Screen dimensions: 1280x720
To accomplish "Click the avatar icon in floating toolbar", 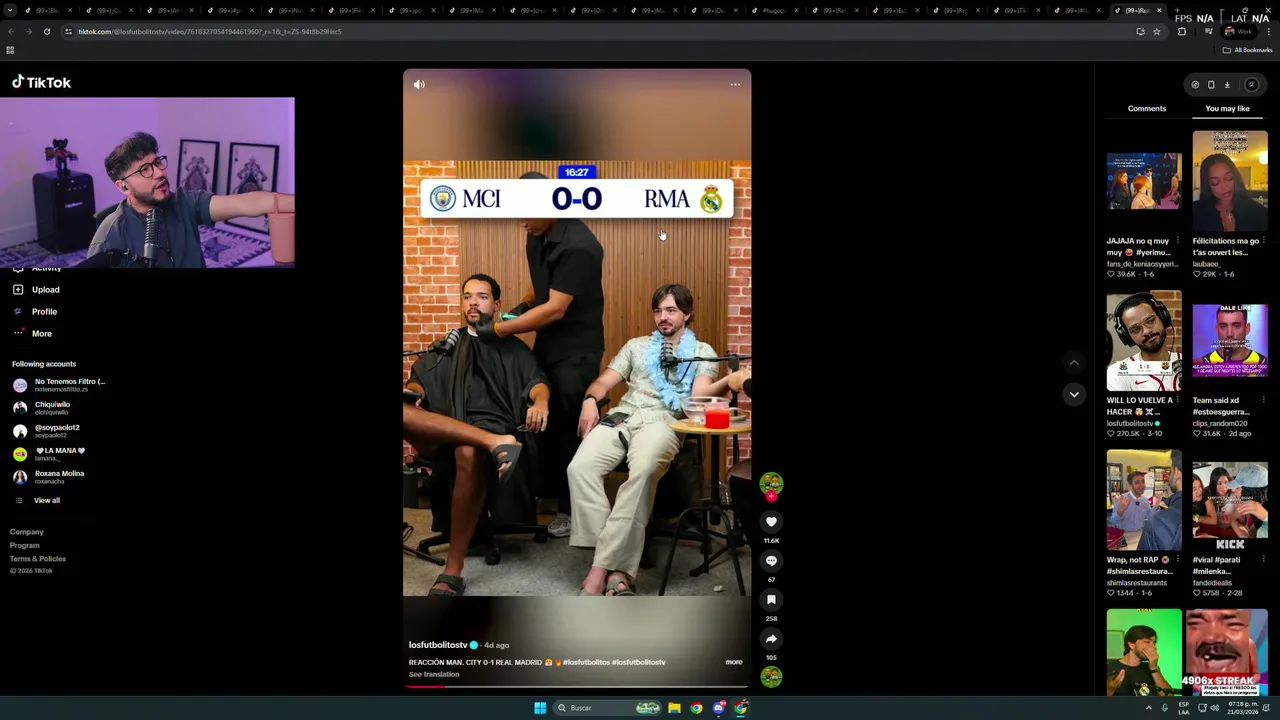I will point(1251,85).
